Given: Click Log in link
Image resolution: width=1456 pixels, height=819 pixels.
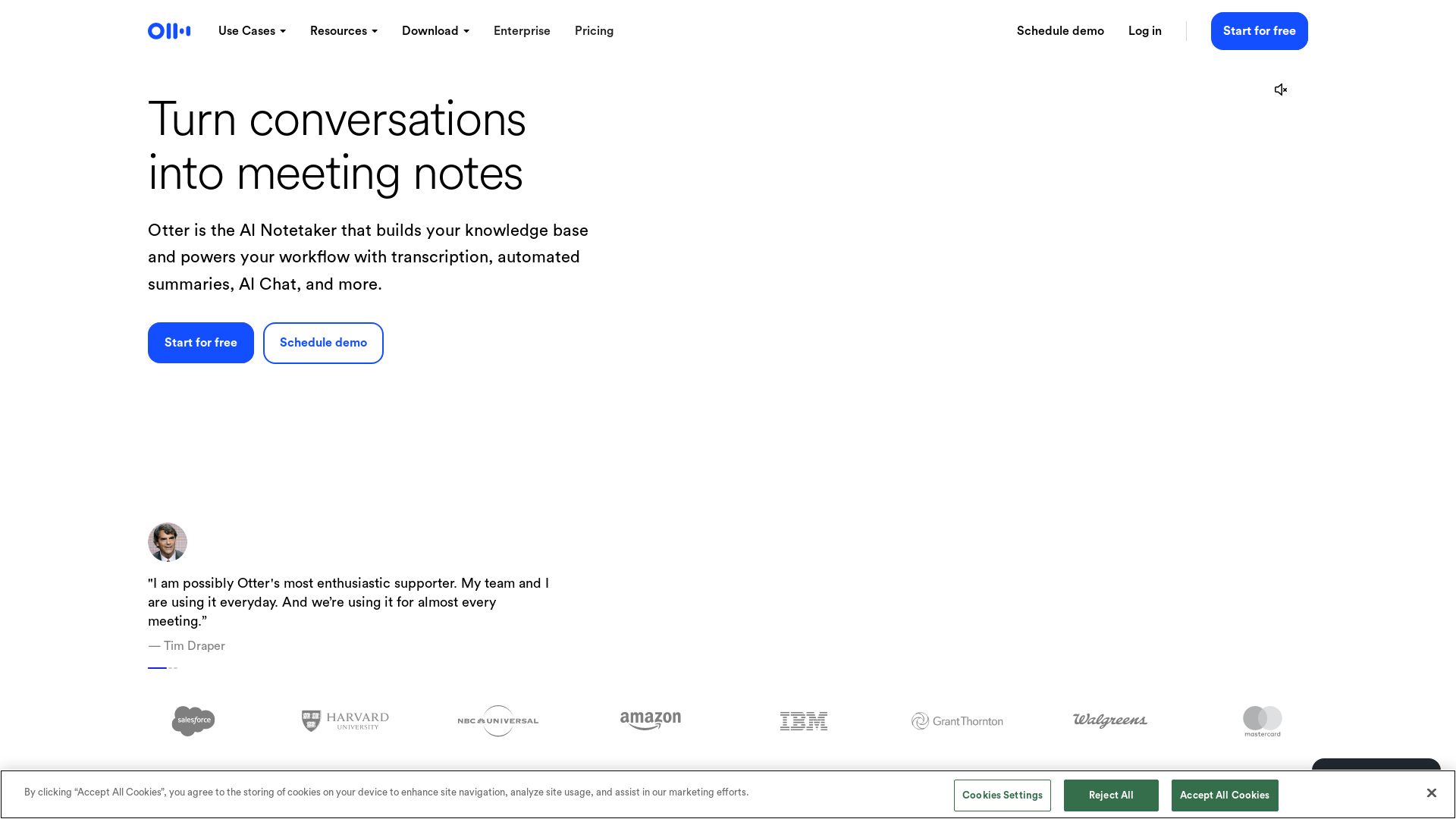Looking at the screenshot, I should coord(1144,31).
